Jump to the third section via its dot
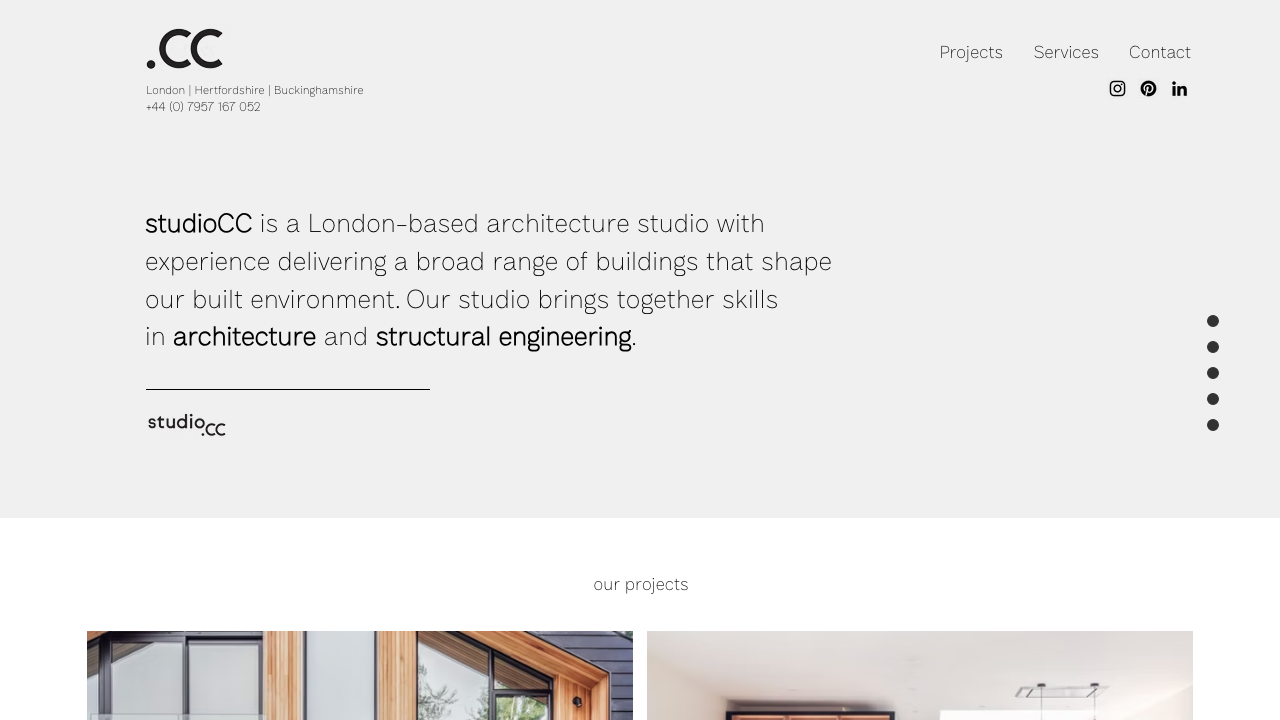Screen dimensions: 1280x720 (x=1213, y=373)
